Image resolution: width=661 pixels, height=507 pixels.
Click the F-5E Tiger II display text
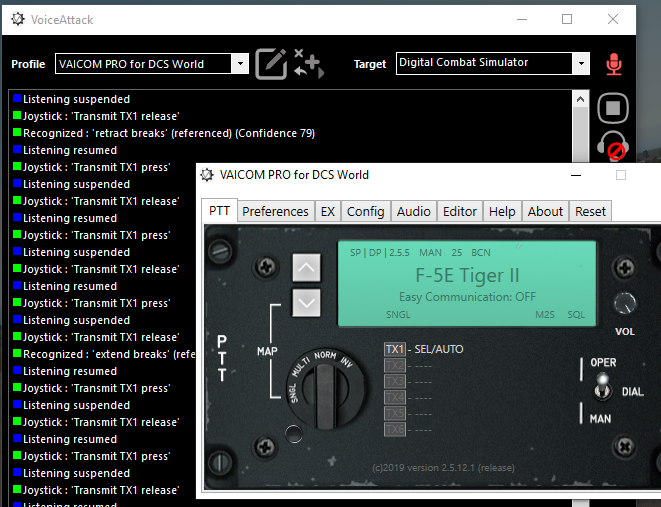[x=467, y=276]
